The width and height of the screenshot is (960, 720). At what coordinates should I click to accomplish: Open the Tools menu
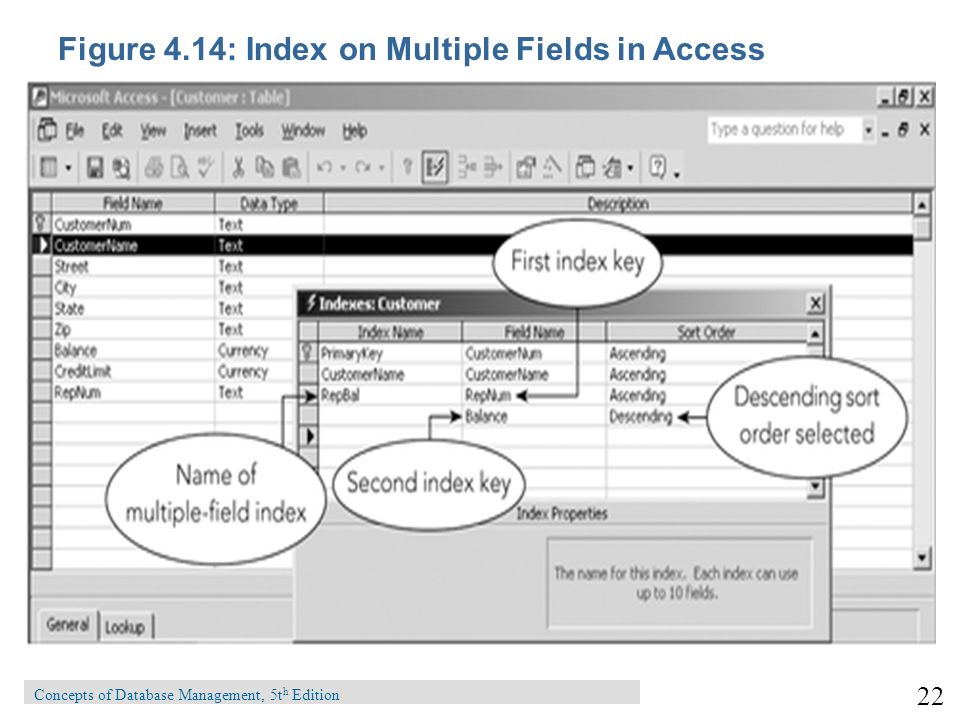(249, 130)
